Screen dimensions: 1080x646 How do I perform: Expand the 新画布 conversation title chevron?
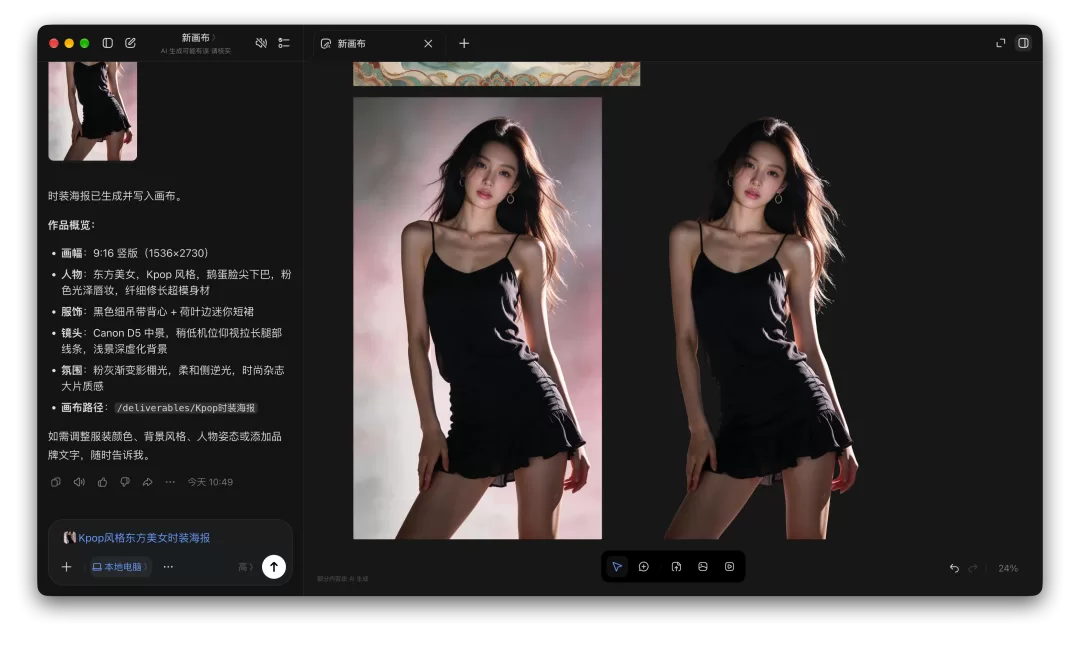tap(214, 38)
